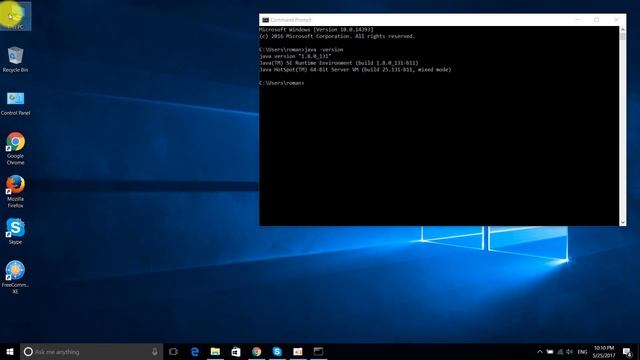Click the Java HotSpot 64-Bit Server line

[355, 70]
